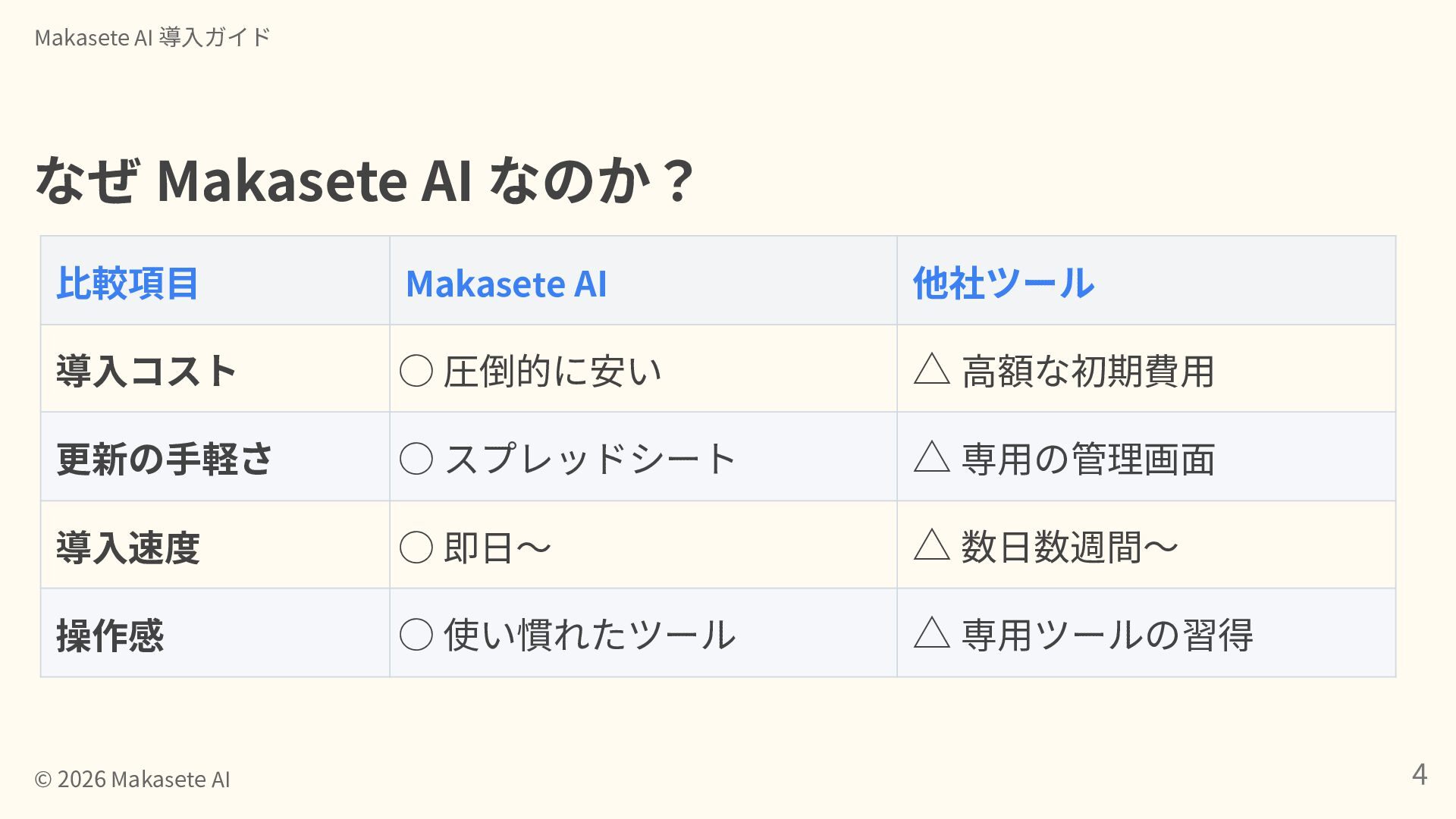Select the 他社ツール column header
1456x819 pixels.
[x=1003, y=284]
